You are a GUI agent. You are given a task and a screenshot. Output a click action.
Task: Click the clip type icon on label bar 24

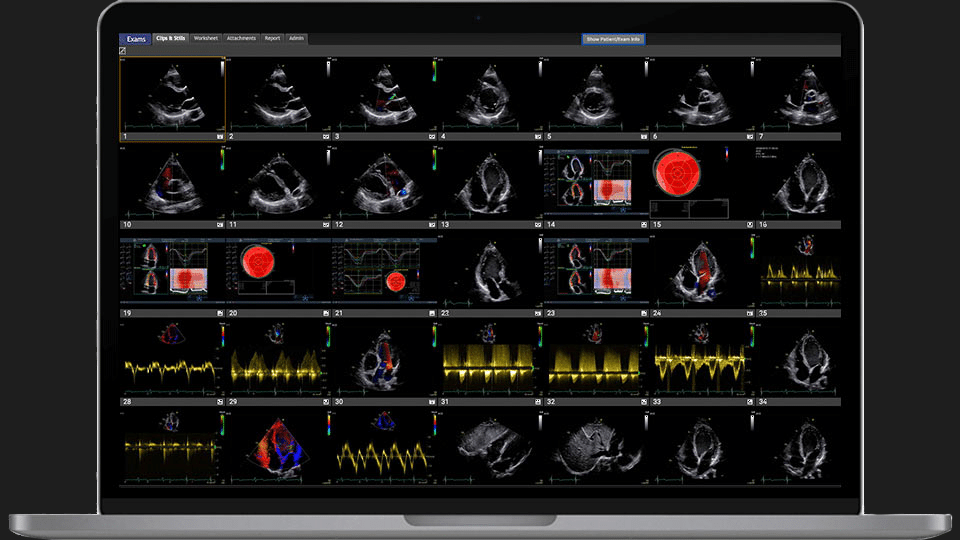749,313
